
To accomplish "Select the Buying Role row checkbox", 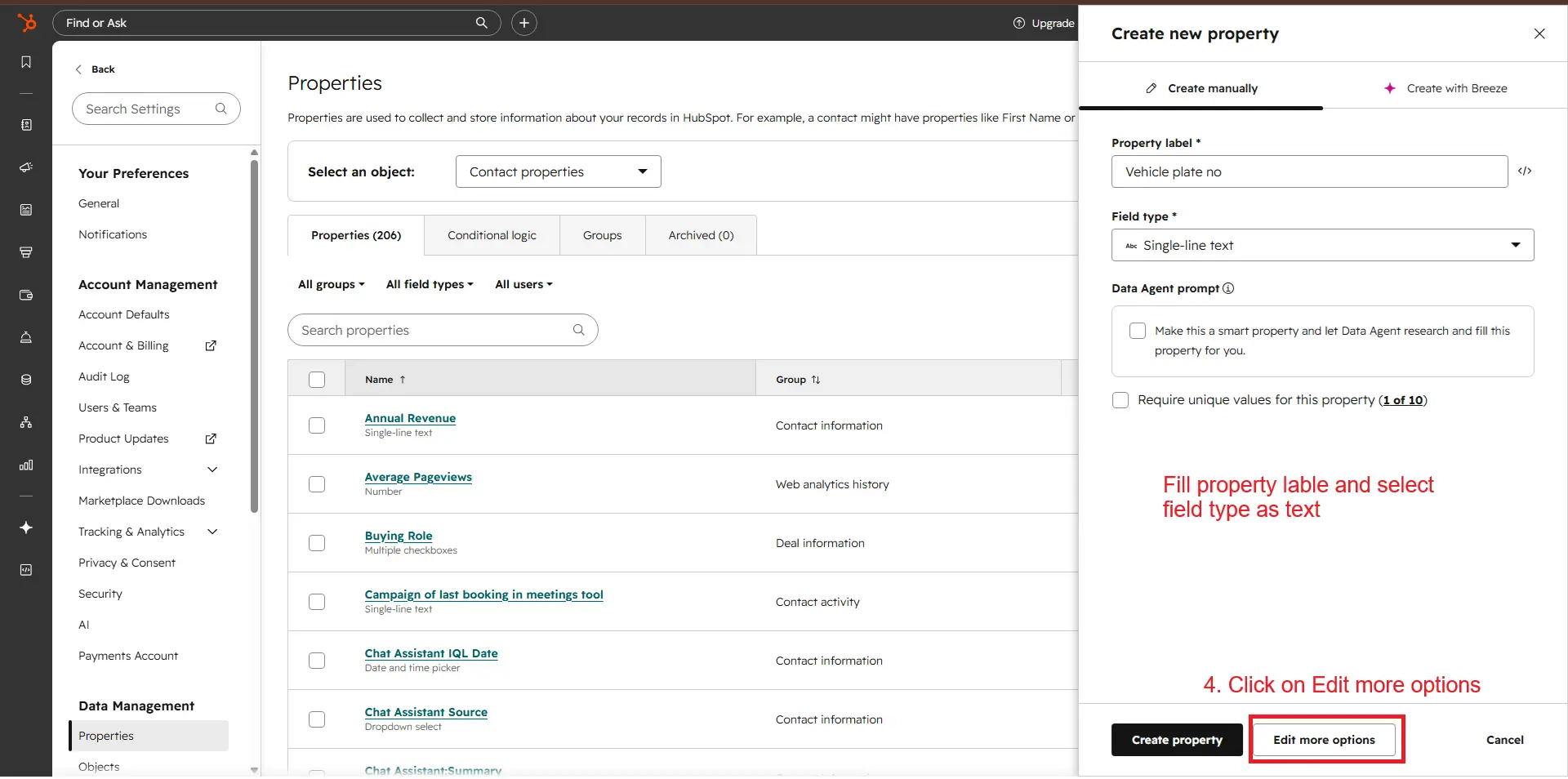I will click(317, 543).
